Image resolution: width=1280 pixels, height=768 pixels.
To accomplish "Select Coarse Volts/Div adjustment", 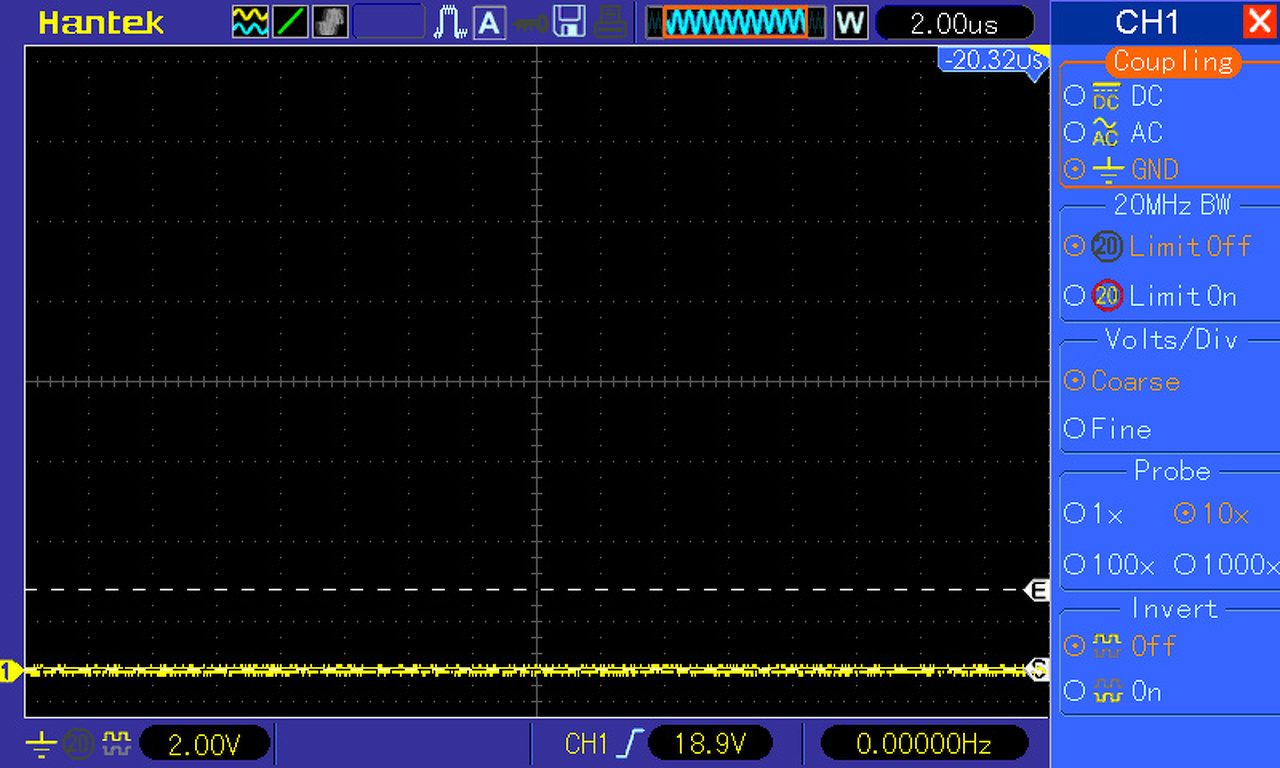I will (x=1122, y=381).
